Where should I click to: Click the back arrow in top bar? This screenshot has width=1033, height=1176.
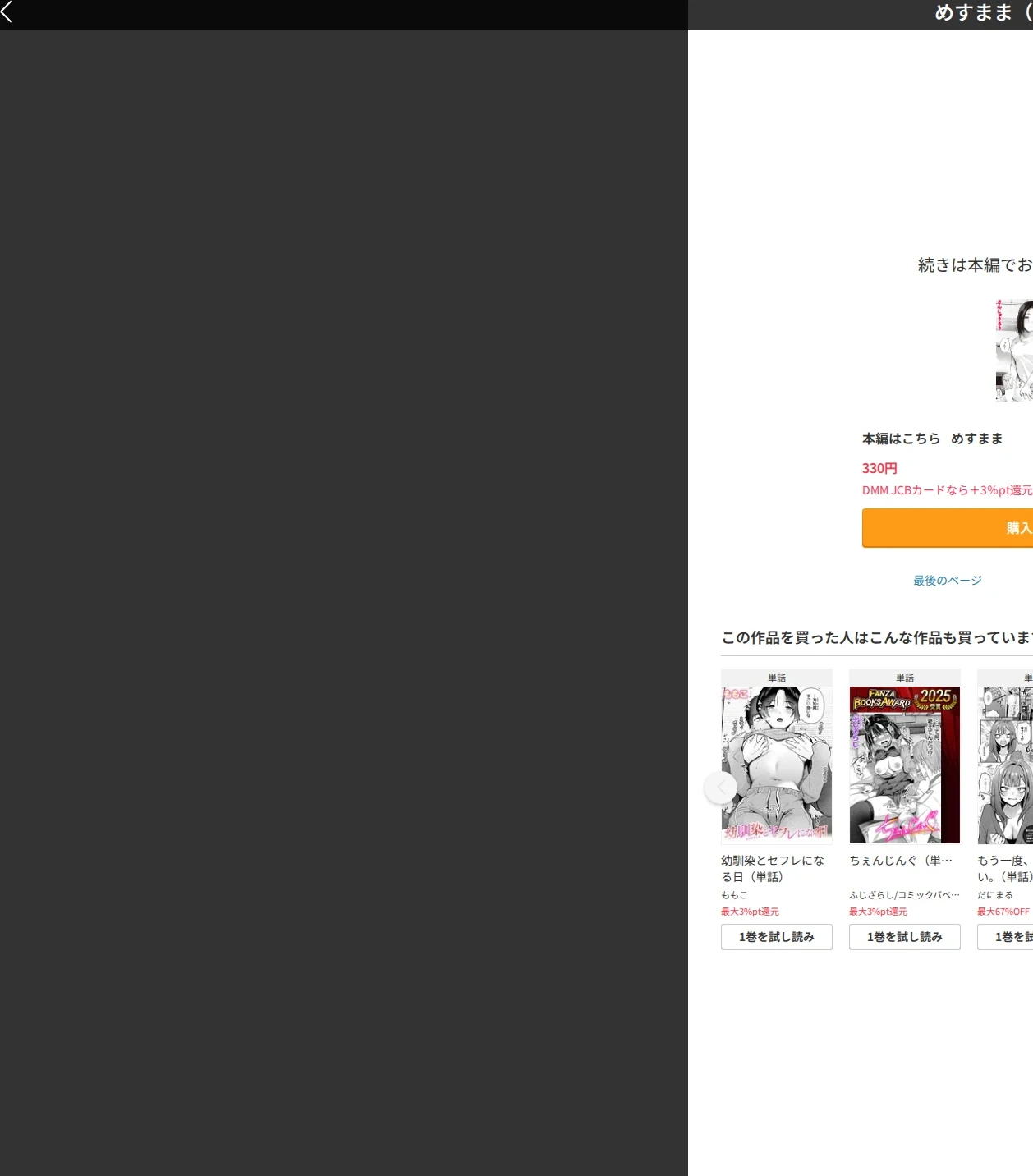(x=7, y=12)
